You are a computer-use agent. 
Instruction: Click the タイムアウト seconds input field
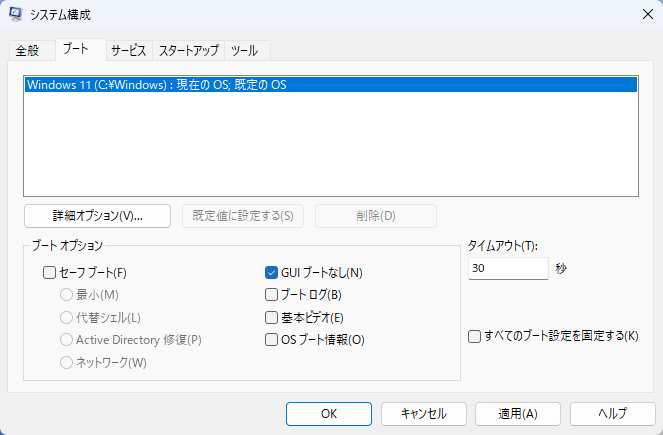tap(507, 269)
